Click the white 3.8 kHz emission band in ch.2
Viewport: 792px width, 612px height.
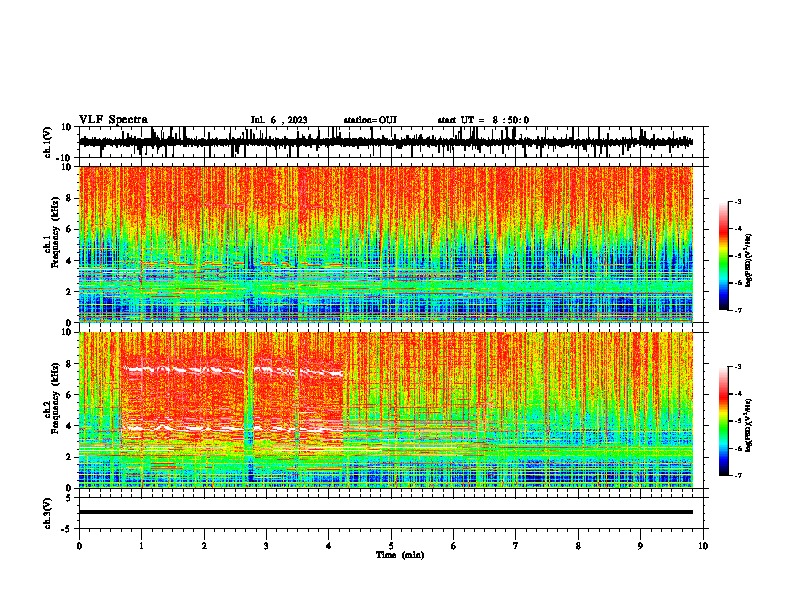tap(233, 428)
